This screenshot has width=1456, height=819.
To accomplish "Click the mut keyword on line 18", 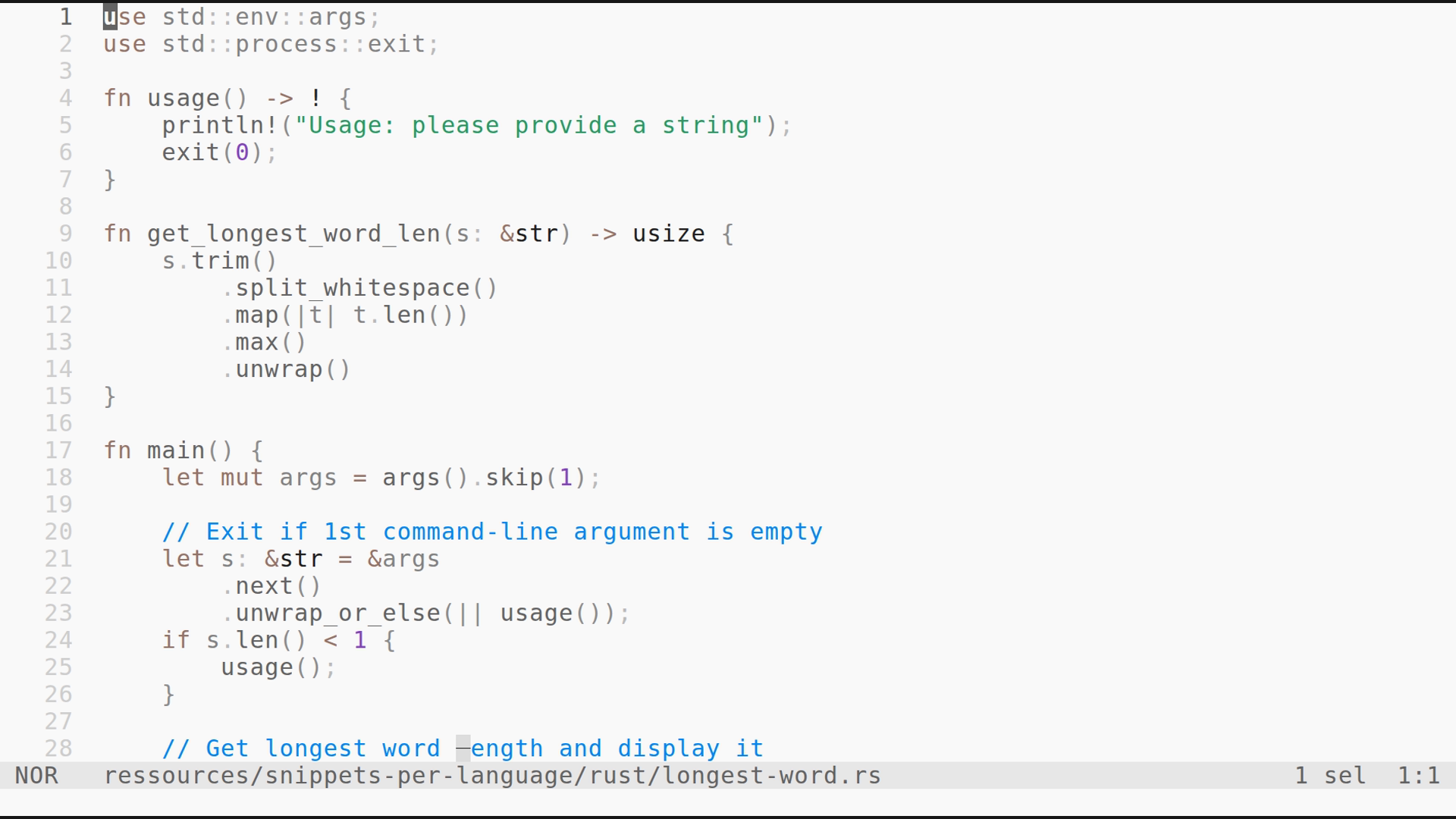I will click(x=242, y=478).
